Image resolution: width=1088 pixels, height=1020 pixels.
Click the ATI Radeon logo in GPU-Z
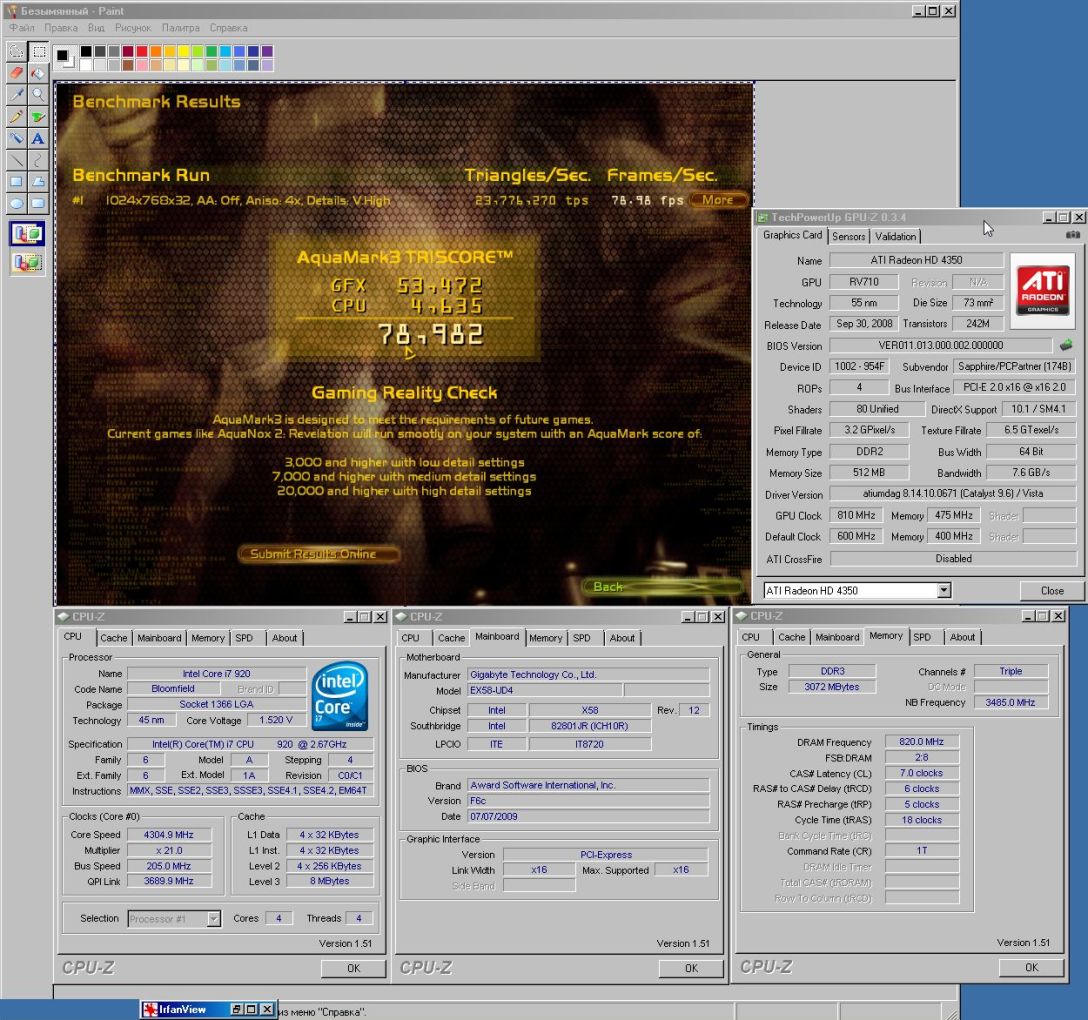pyautogui.click(x=1042, y=290)
